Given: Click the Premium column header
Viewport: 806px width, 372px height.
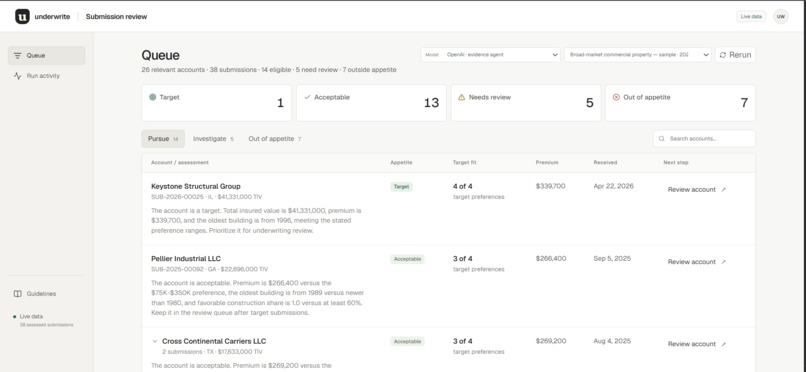Looking at the screenshot, I should (x=547, y=162).
